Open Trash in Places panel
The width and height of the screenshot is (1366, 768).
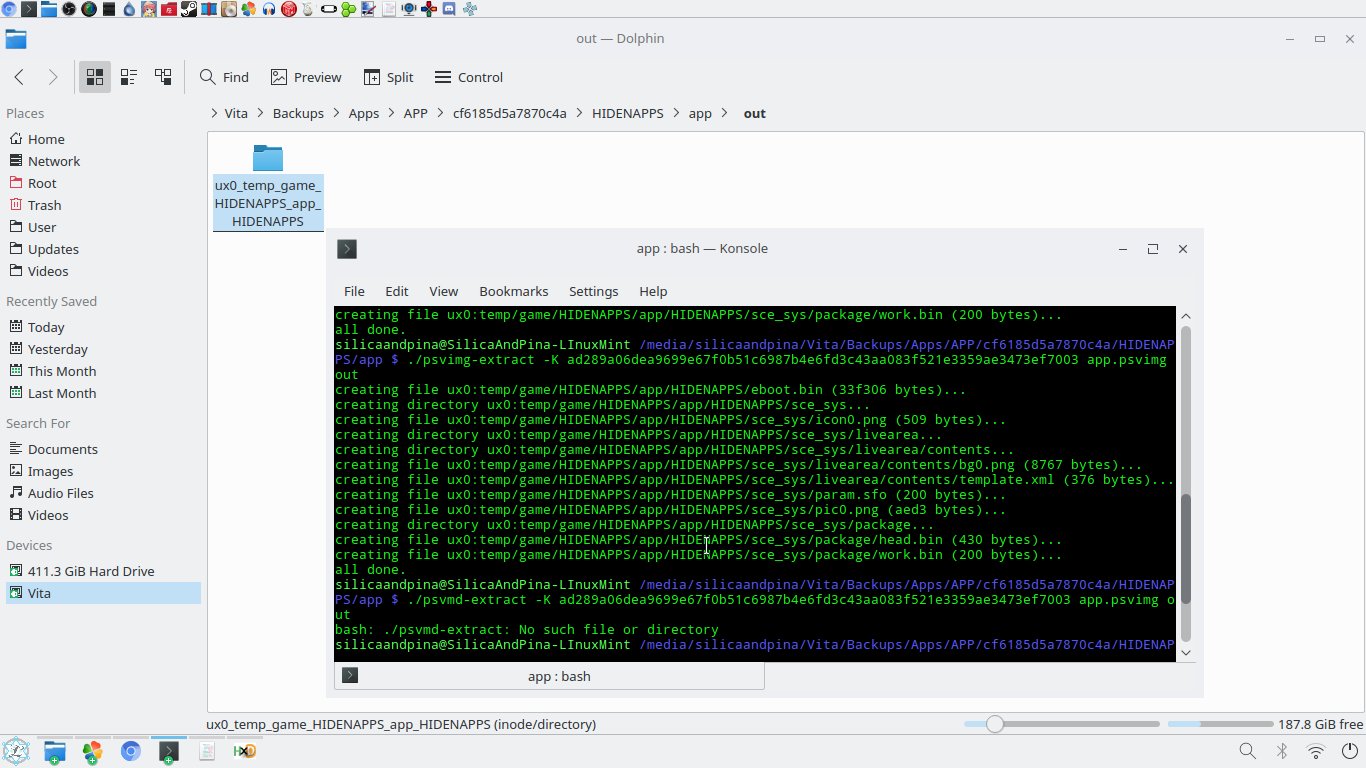44,205
